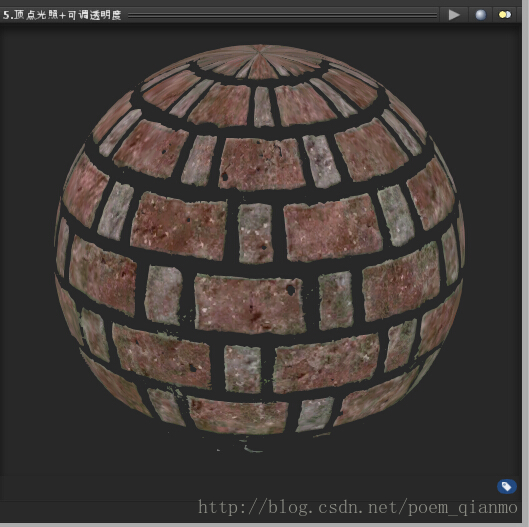
Task: Click the "5." number starting the title
Action: tap(8, 15)
